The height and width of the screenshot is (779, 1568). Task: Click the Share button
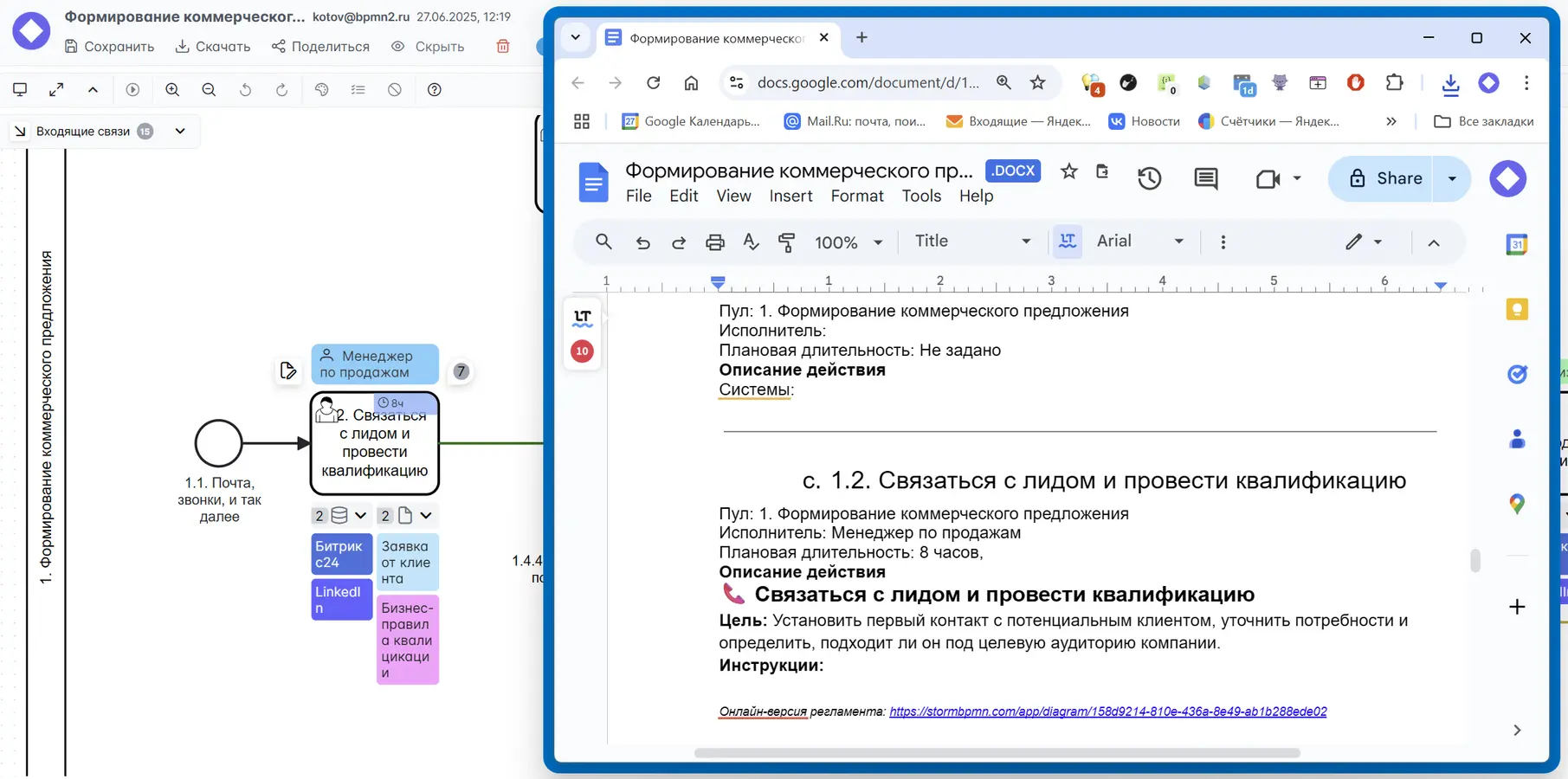[1384, 178]
